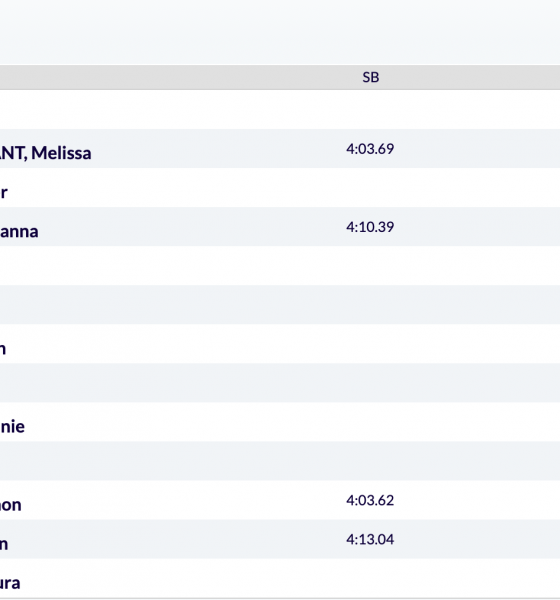
Task: Click the empty SB cell below 4:03.69
Action: point(370,188)
